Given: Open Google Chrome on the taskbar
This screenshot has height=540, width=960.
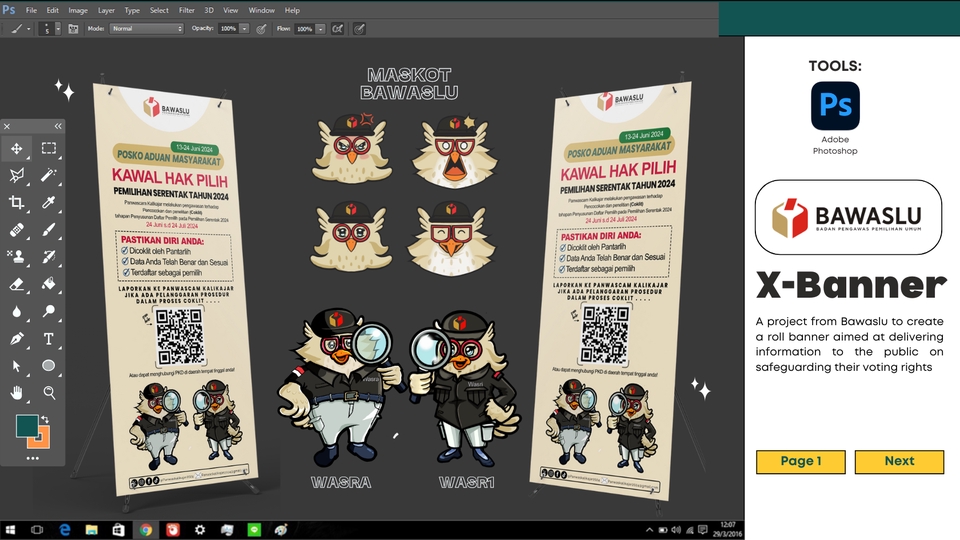Looking at the screenshot, I should pyautogui.click(x=146, y=530).
